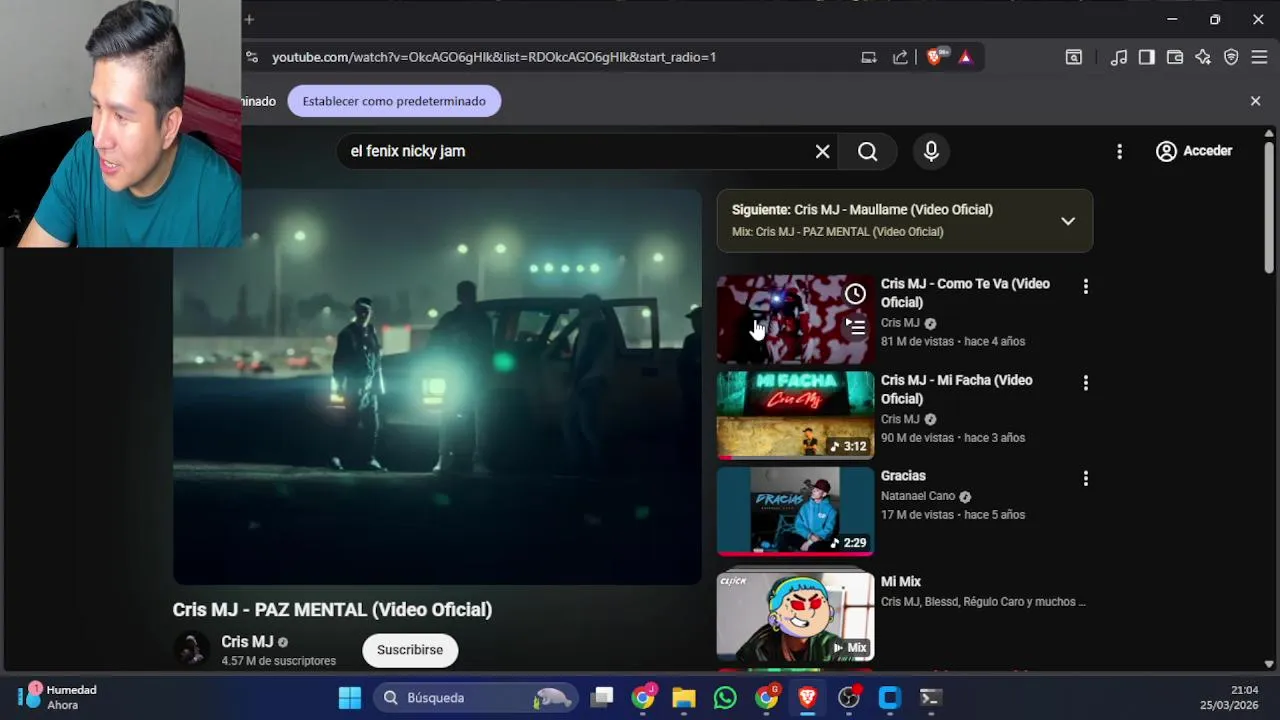Click Cris MJ - Como Te Va title link

click(x=965, y=293)
